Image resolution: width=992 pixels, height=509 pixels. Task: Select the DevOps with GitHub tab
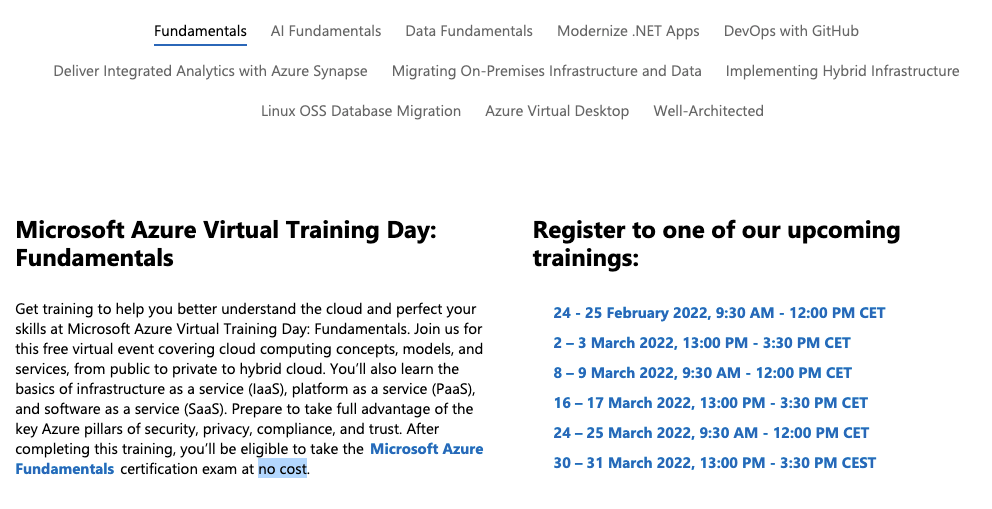coord(791,31)
